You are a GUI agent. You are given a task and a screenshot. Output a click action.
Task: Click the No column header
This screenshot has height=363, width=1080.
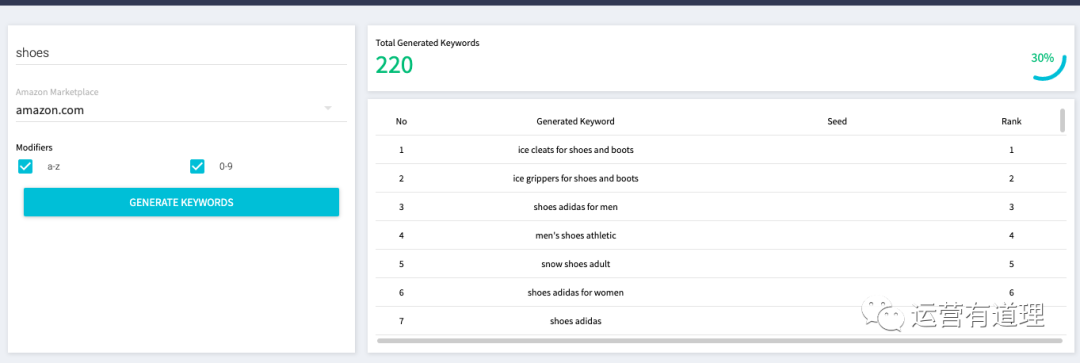pyautogui.click(x=402, y=121)
